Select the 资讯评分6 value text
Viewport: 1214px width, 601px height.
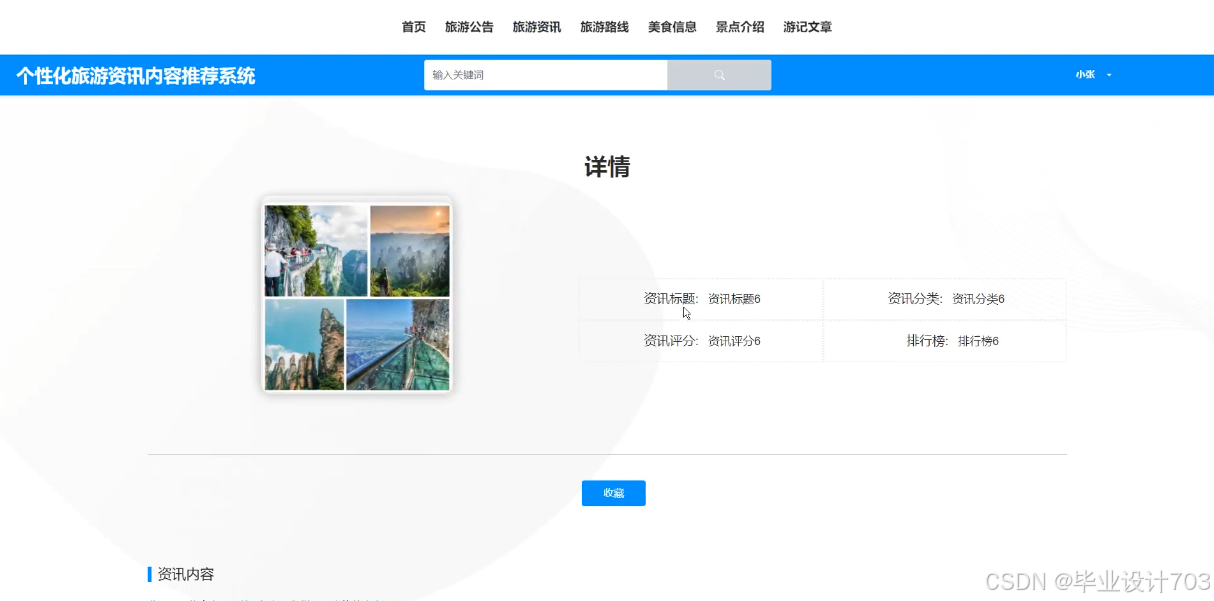[735, 341]
